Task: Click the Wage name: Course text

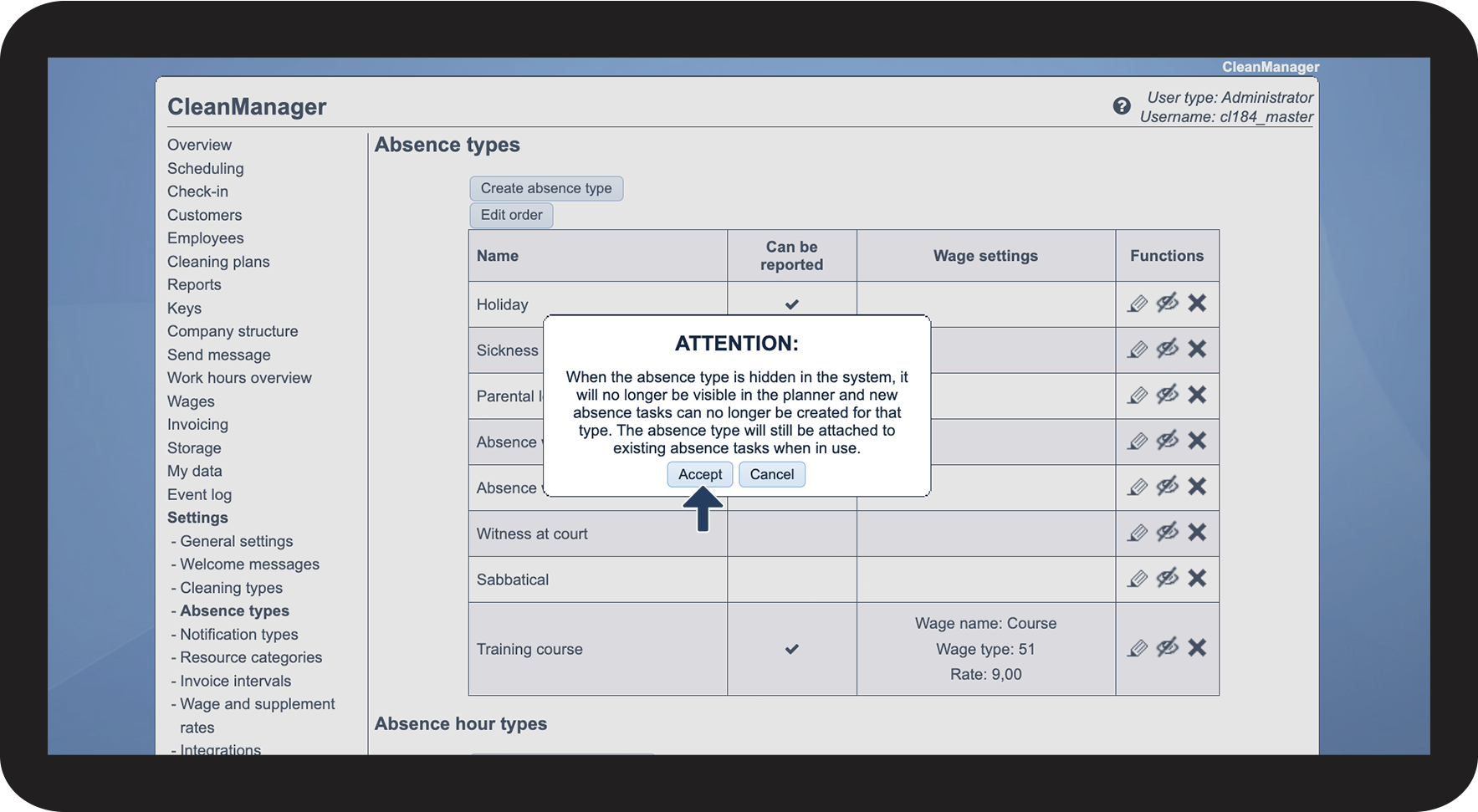Action: pos(985,623)
